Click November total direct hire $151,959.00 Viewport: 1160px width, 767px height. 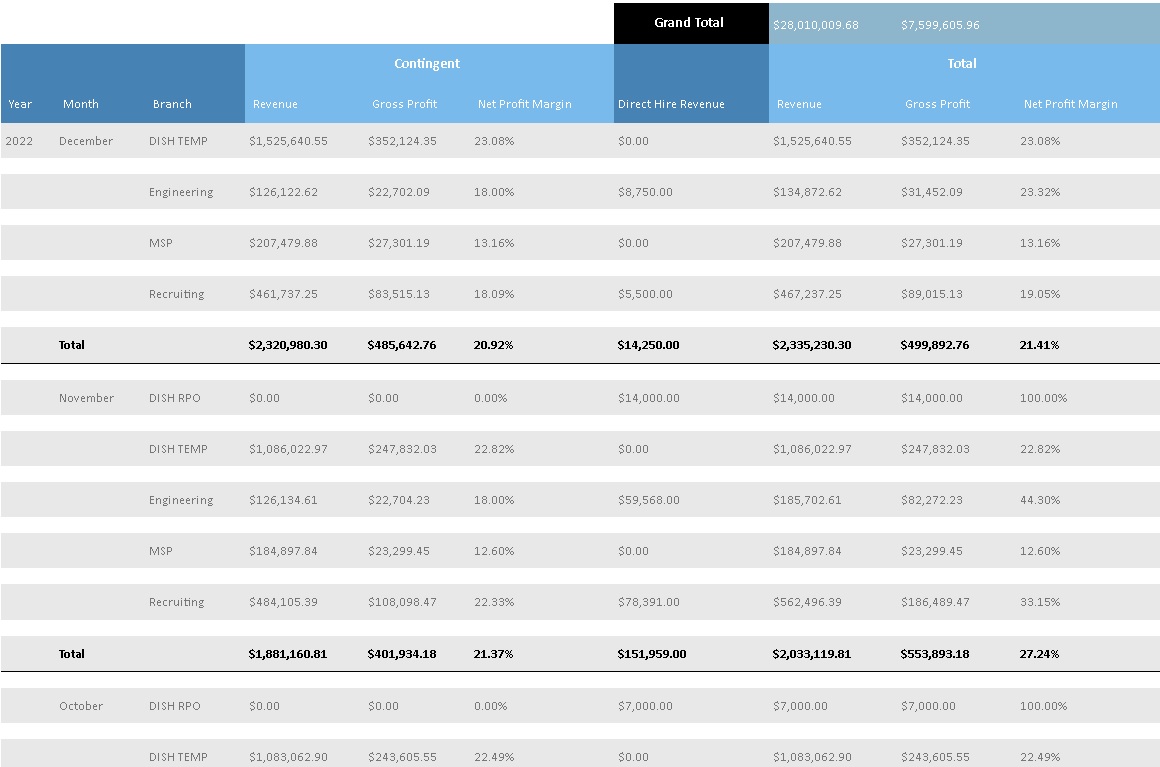click(x=652, y=654)
